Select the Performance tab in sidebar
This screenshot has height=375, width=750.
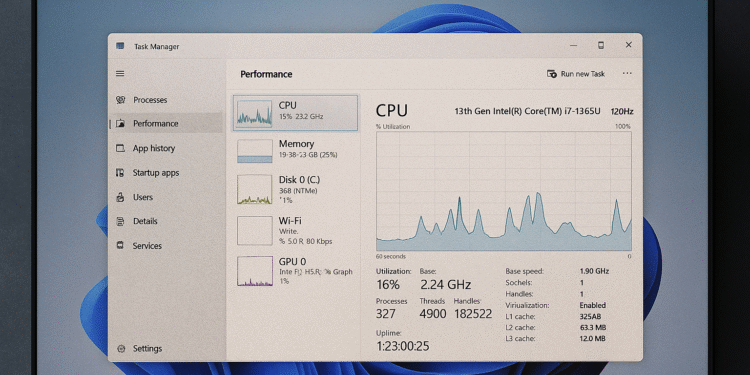[166, 123]
